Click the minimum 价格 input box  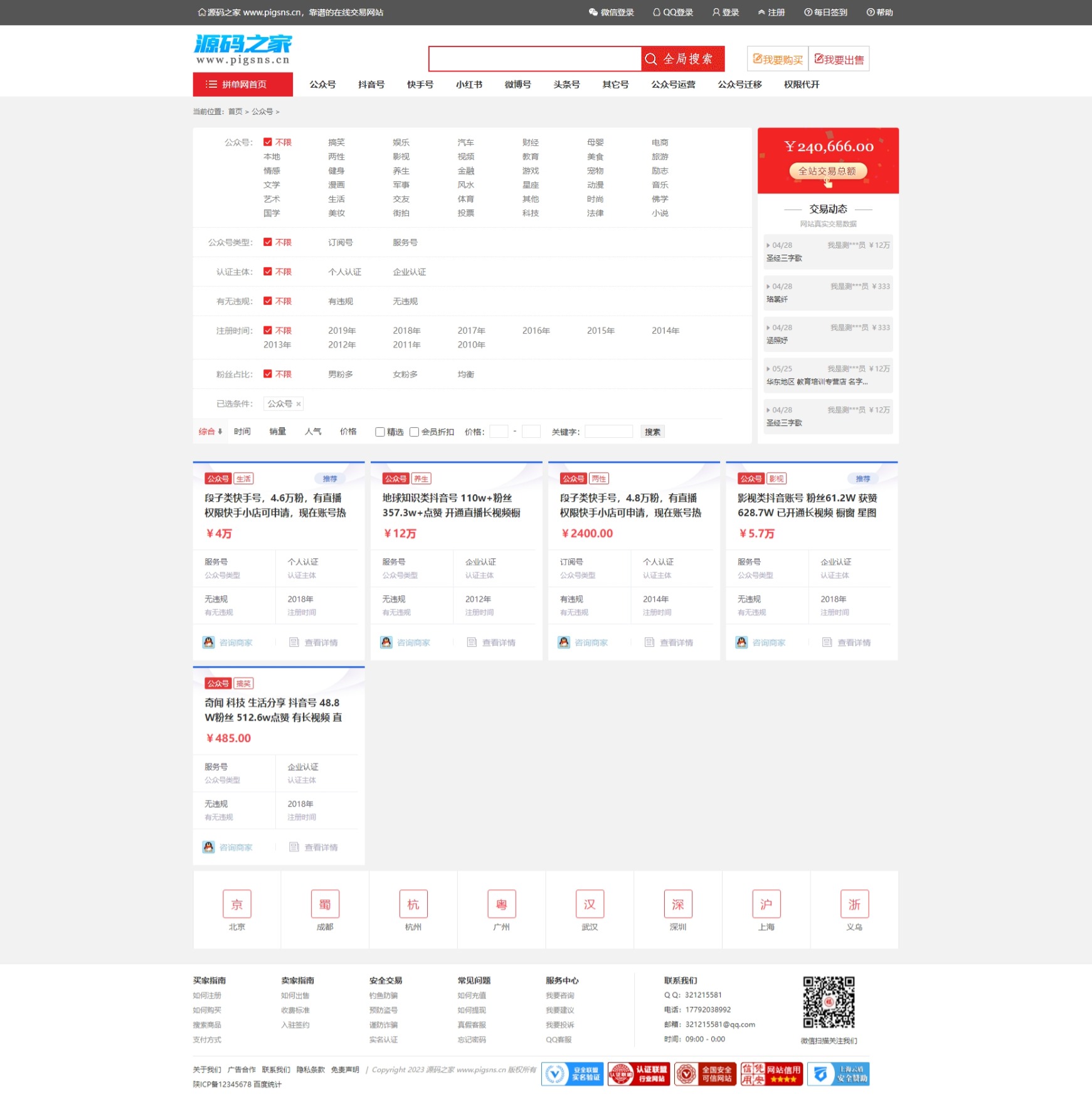point(499,432)
